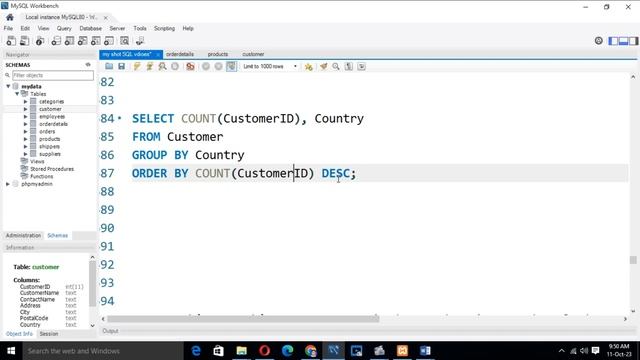Toggle the right sidebar panel visibility
Viewport: 640px width, 360px height.
click(x=633, y=41)
